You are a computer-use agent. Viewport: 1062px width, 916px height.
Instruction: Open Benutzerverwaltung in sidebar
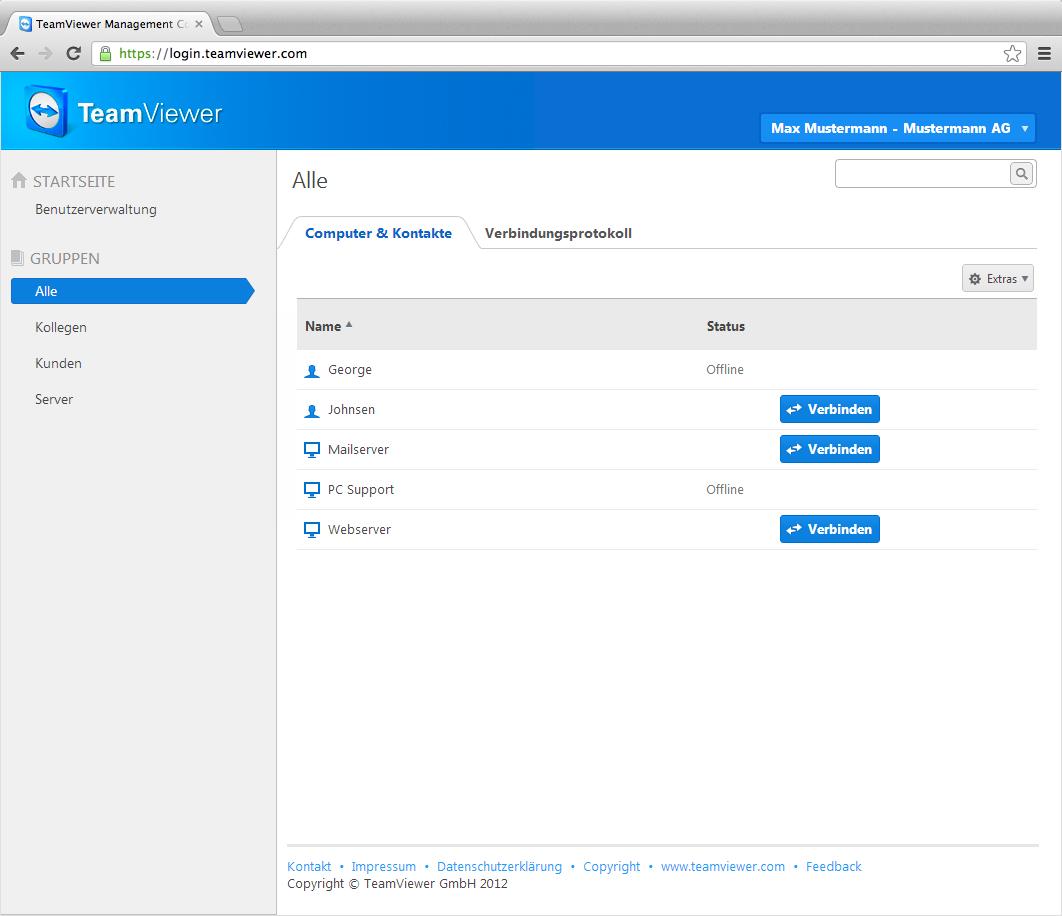point(95,209)
